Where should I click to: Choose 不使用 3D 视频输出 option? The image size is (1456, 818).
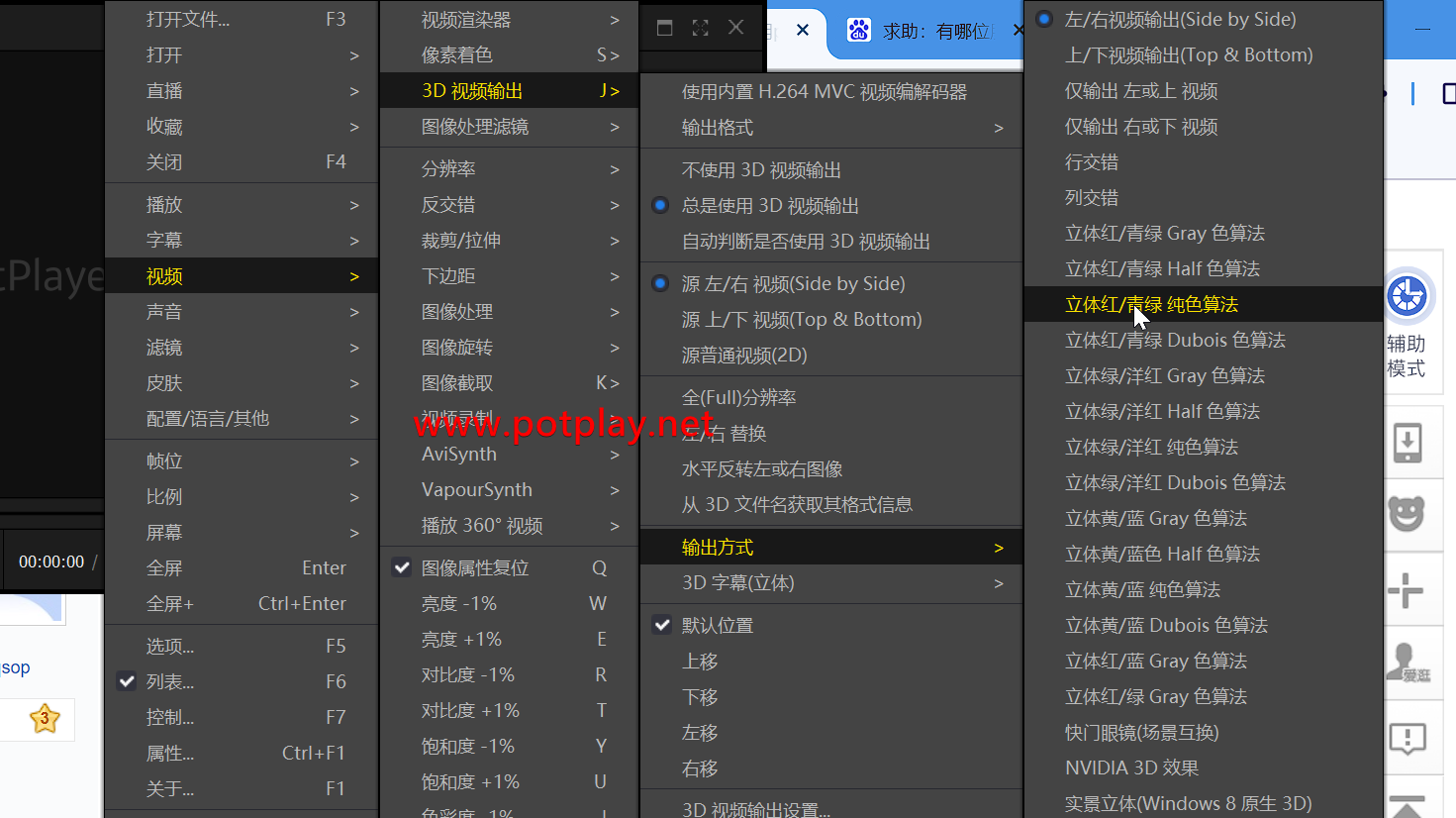pos(831,170)
